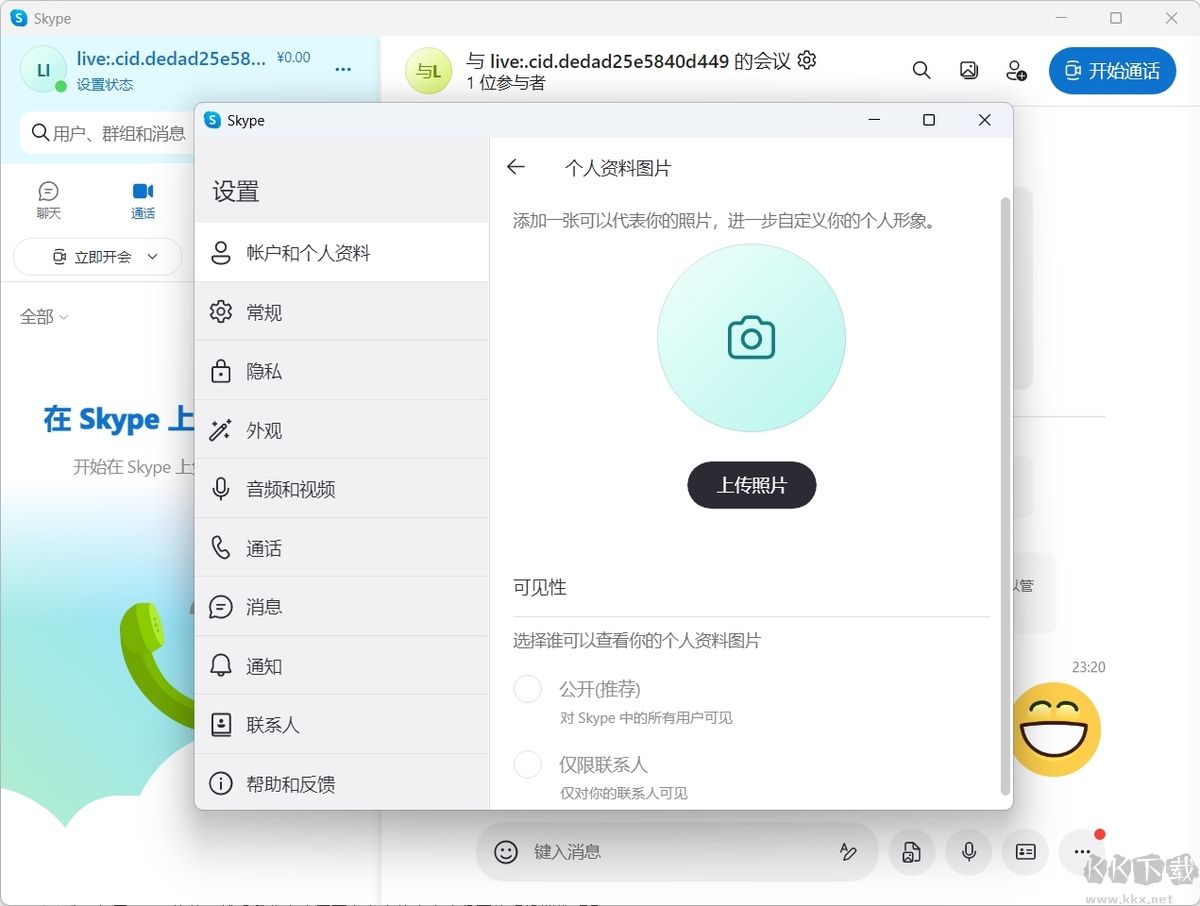
Task: Open the Appearance settings (外观)
Action: click(x=263, y=430)
